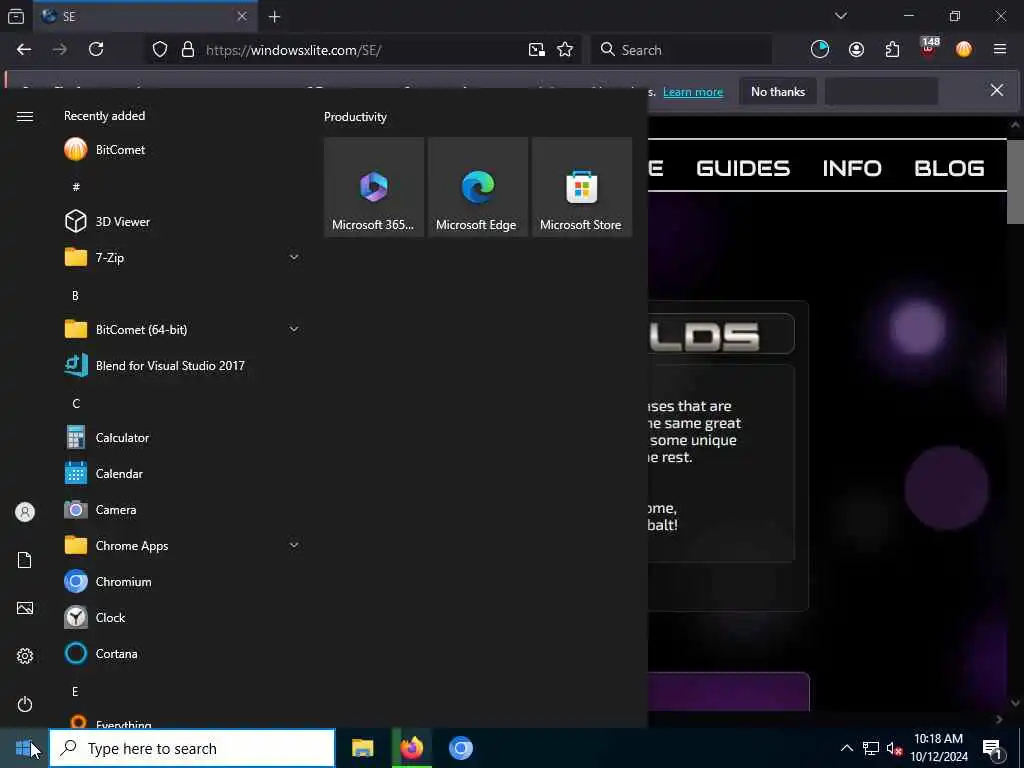Focus the taskbar search box
The image size is (1024, 768).
(x=192, y=748)
